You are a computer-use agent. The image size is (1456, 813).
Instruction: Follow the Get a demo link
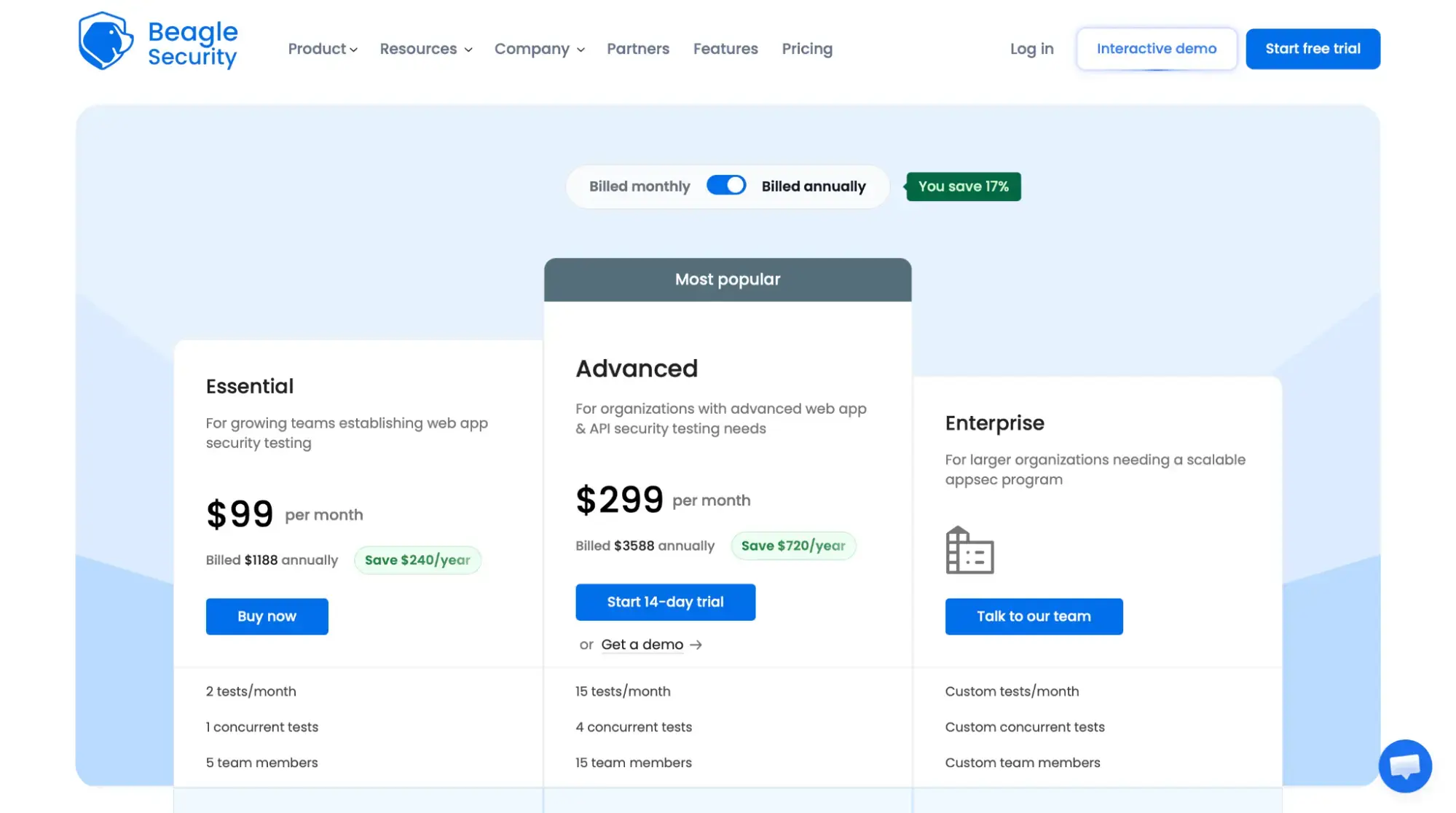(642, 645)
